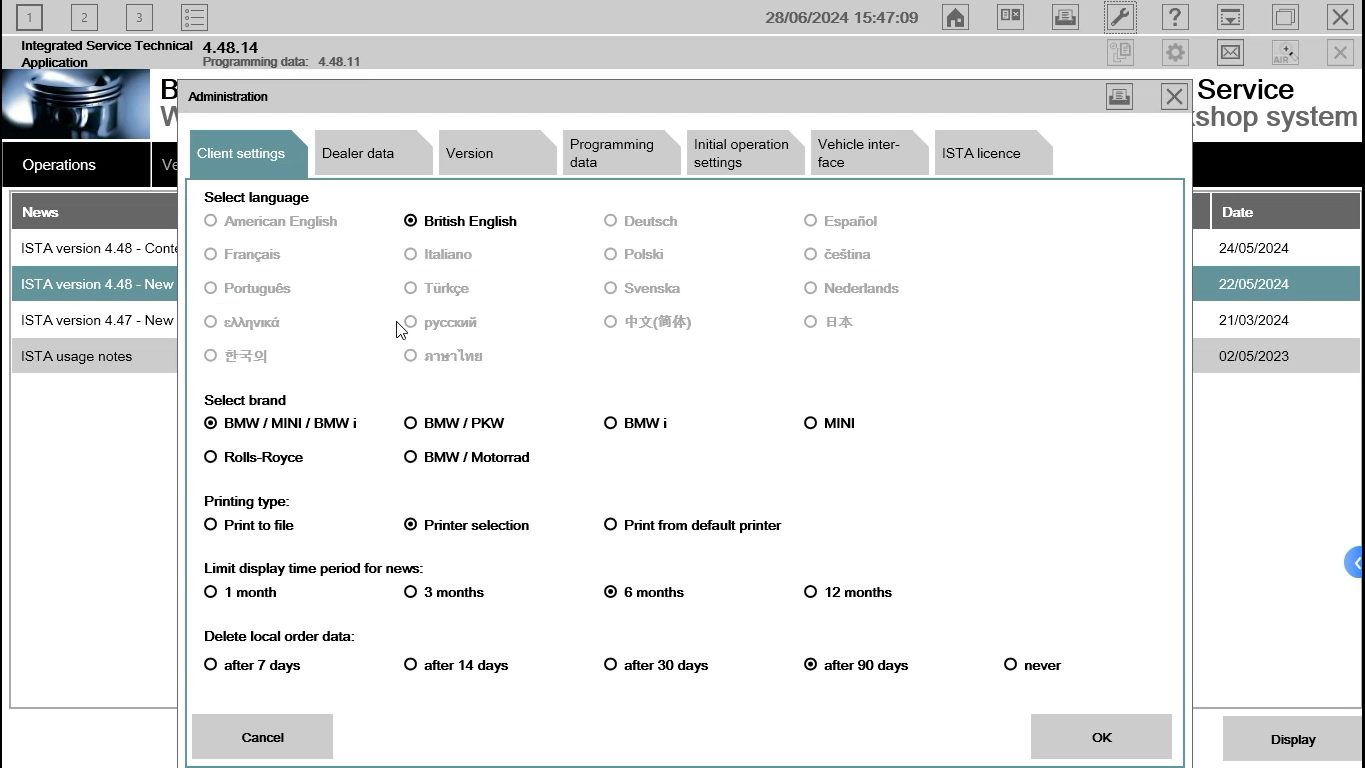Open help question mark icon
This screenshot has height=768, width=1365.
pyautogui.click(x=1175, y=17)
